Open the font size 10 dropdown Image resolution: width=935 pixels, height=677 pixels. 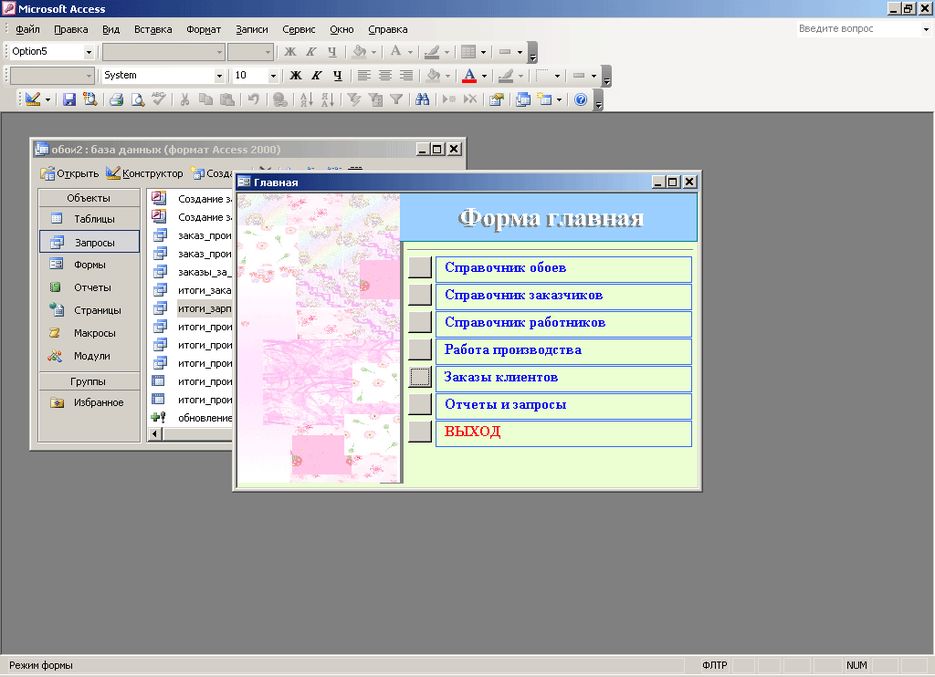pos(273,76)
